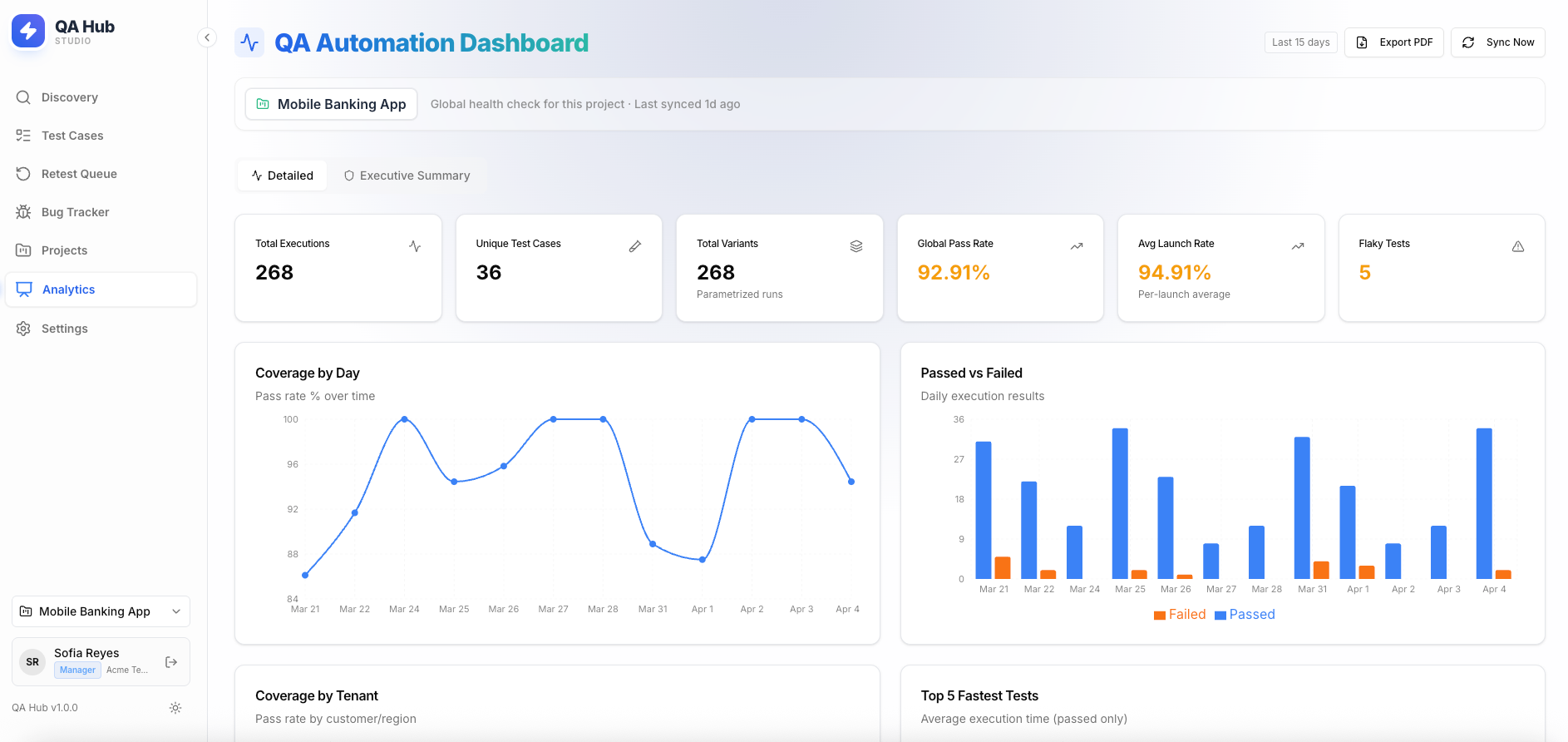The width and height of the screenshot is (1568, 742).
Task: Click the Avg Launch Rate trend icon
Action: coord(1298,246)
